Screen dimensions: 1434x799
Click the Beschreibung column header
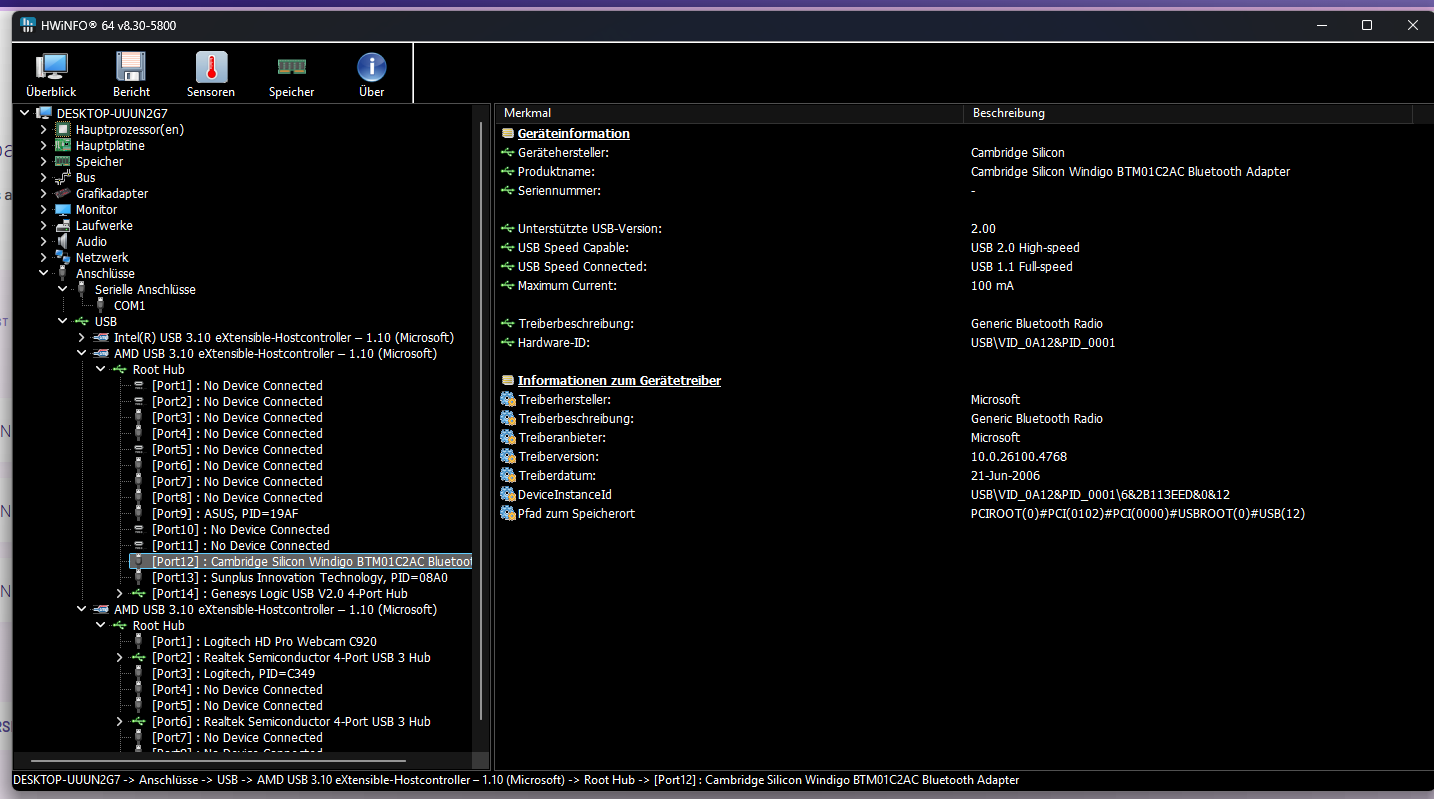tap(1187, 113)
